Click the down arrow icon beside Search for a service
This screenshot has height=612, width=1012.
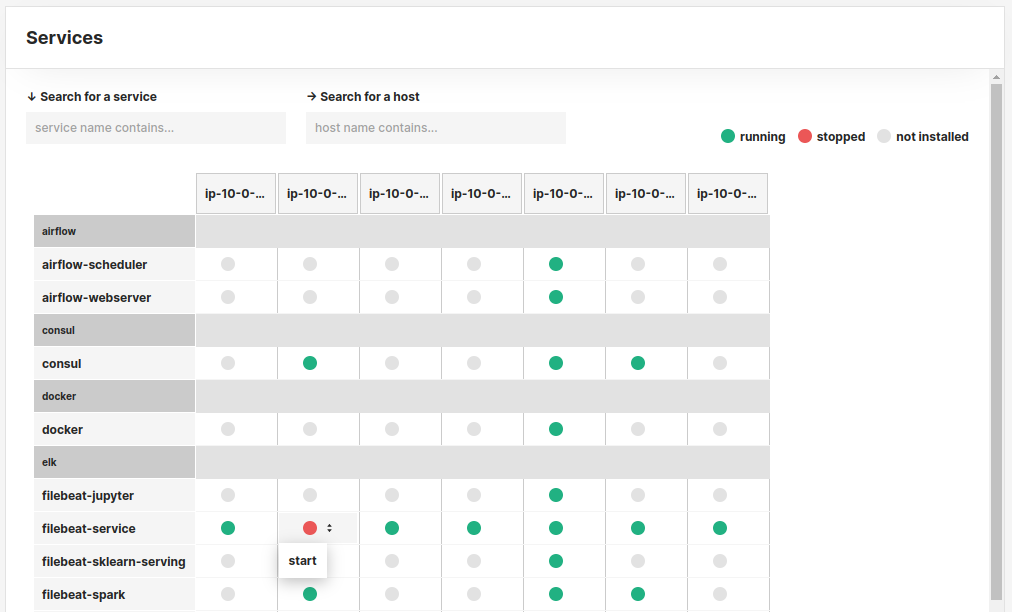pyautogui.click(x=32, y=97)
